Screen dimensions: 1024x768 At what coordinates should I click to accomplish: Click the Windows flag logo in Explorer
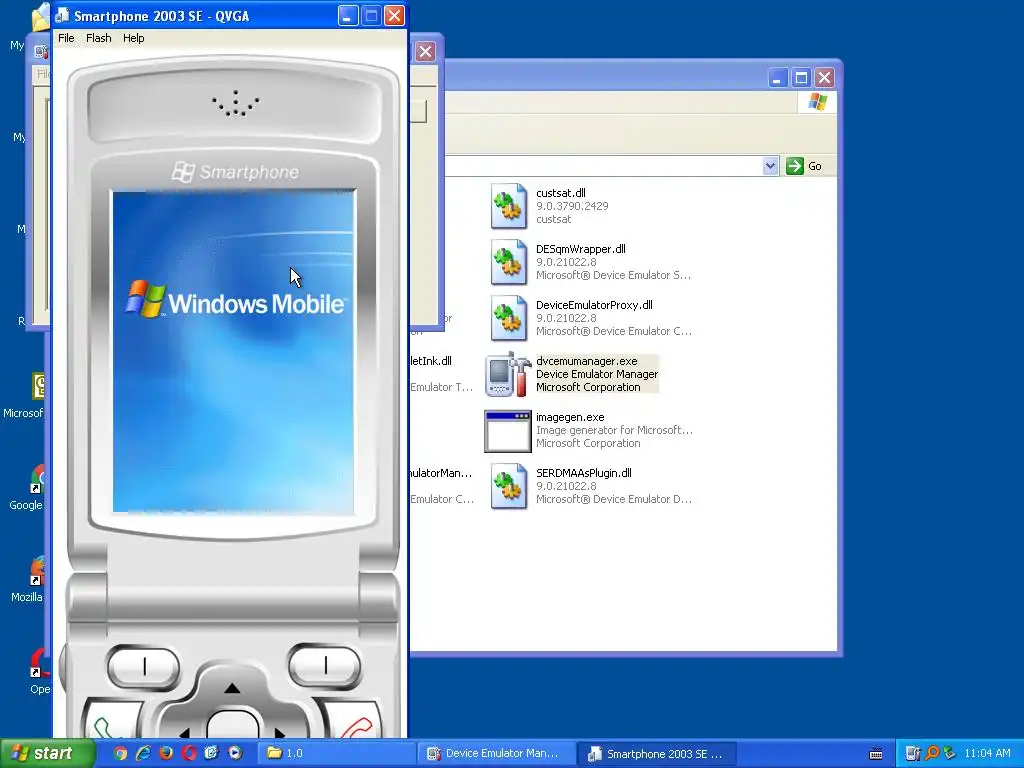pos(818,102)
